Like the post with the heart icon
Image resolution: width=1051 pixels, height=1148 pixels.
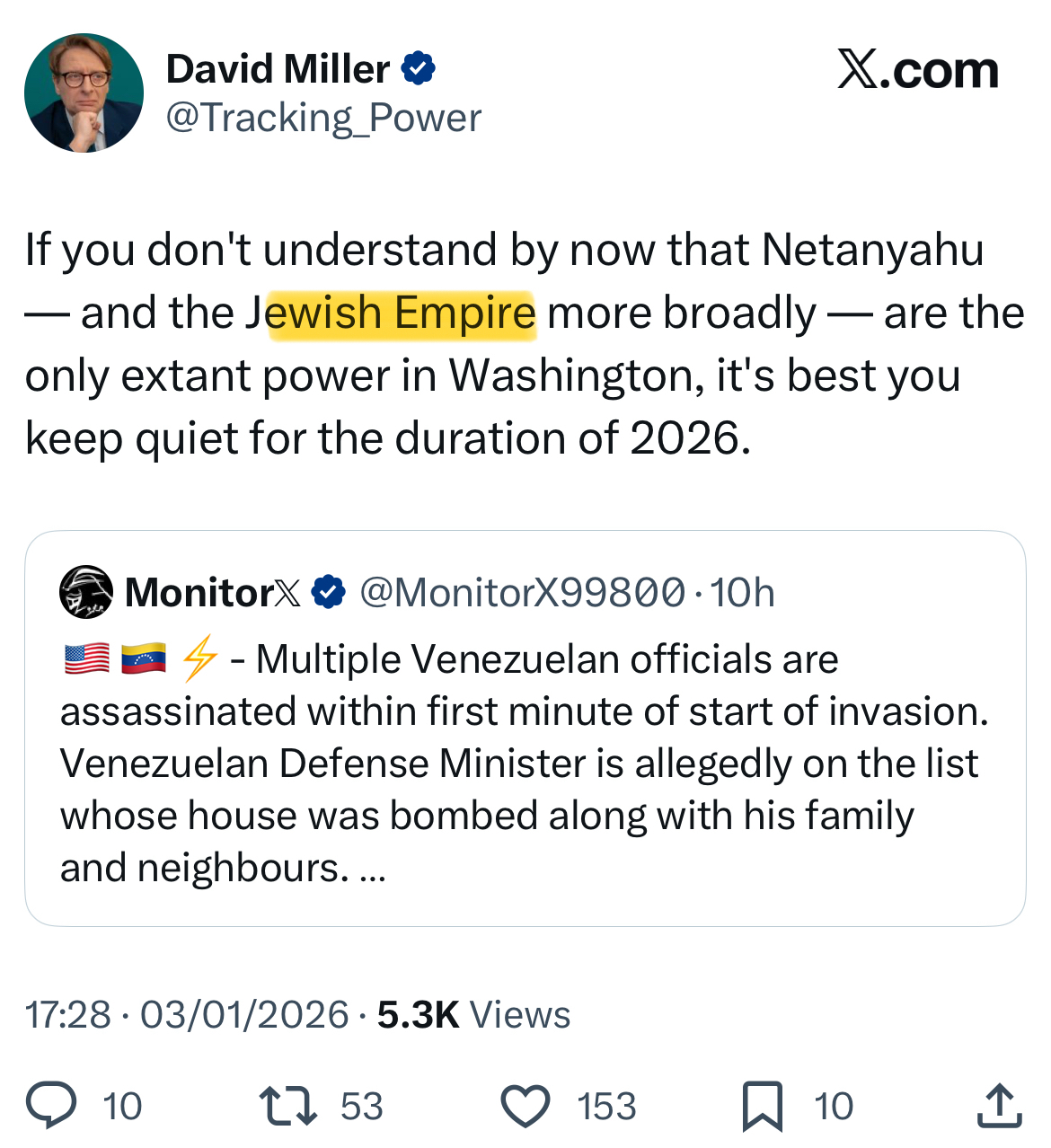click(x=525, y=1106)
